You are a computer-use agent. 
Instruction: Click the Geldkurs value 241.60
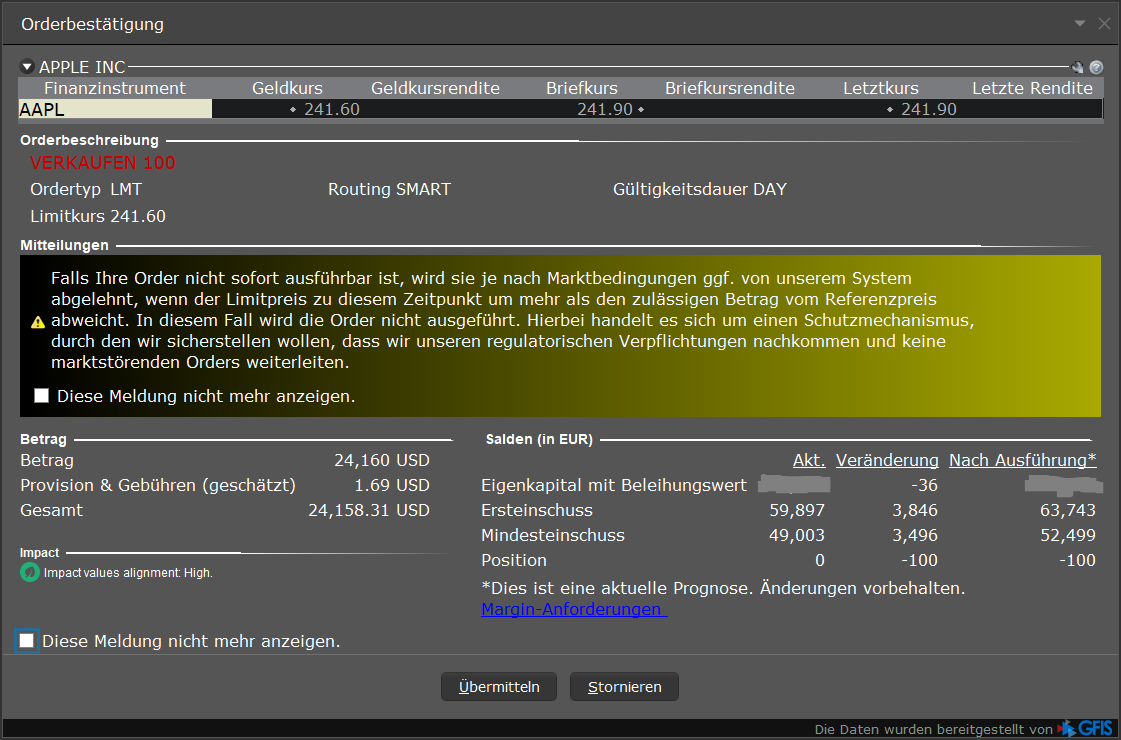coord(332,109)
